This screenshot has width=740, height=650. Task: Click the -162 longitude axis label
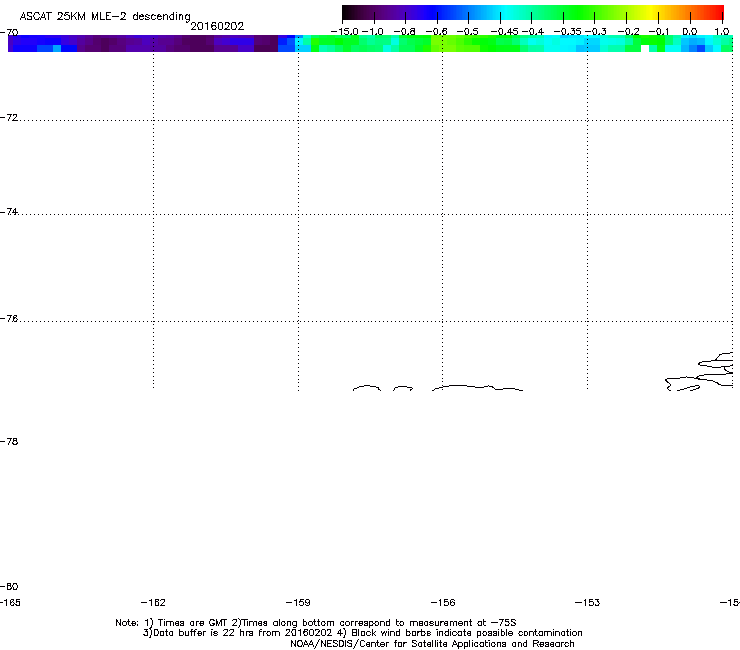click(x=153, y=602)
